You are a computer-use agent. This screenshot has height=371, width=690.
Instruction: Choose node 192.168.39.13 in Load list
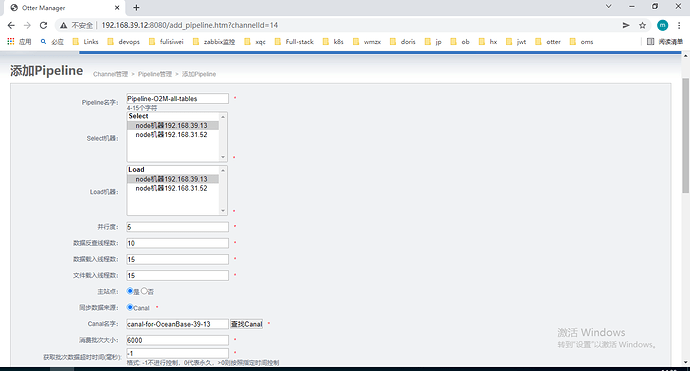173,179
